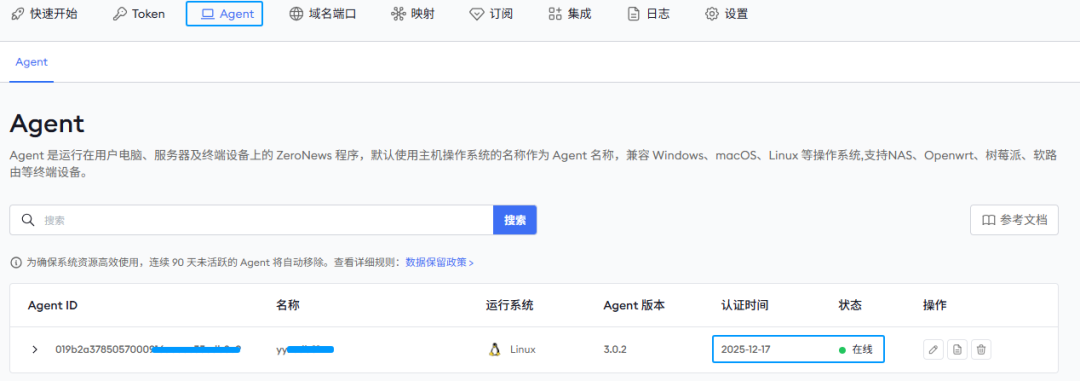The height and width of the screenshot is (381, 1080).
Task: Click the 认证时间 column header
Action: (745, 305)
